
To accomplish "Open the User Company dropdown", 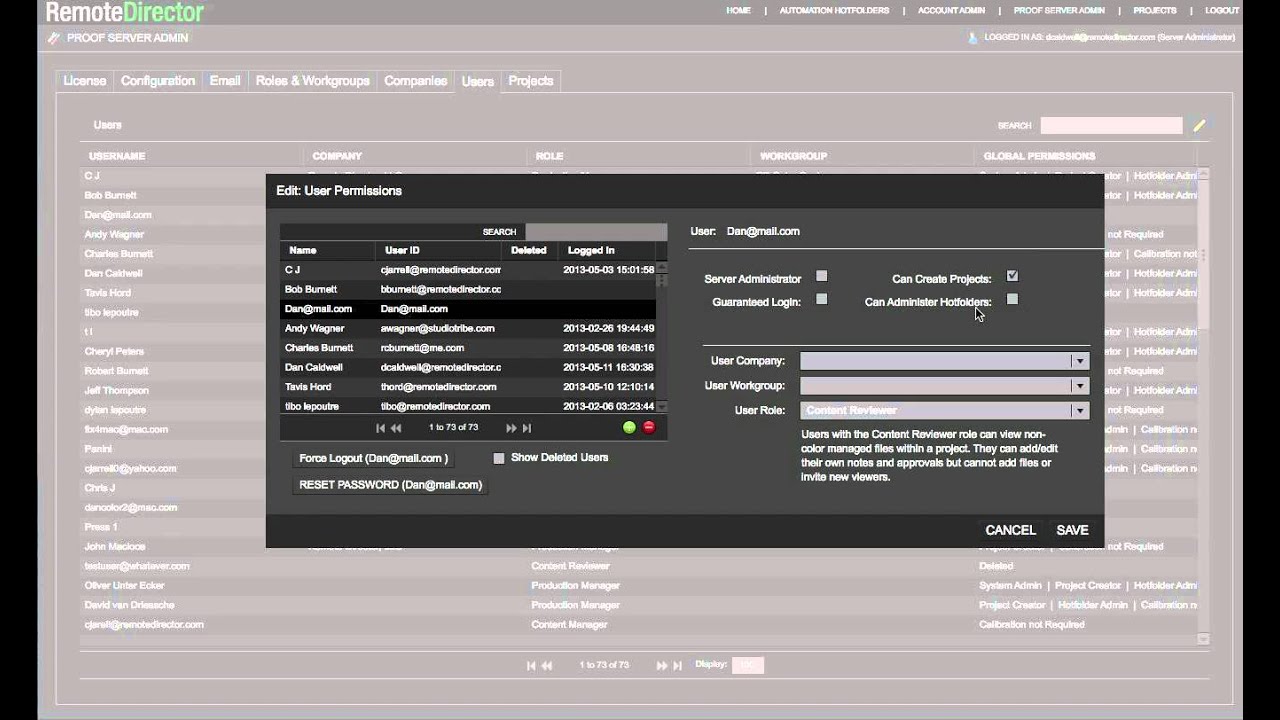I will click(944, 361).
